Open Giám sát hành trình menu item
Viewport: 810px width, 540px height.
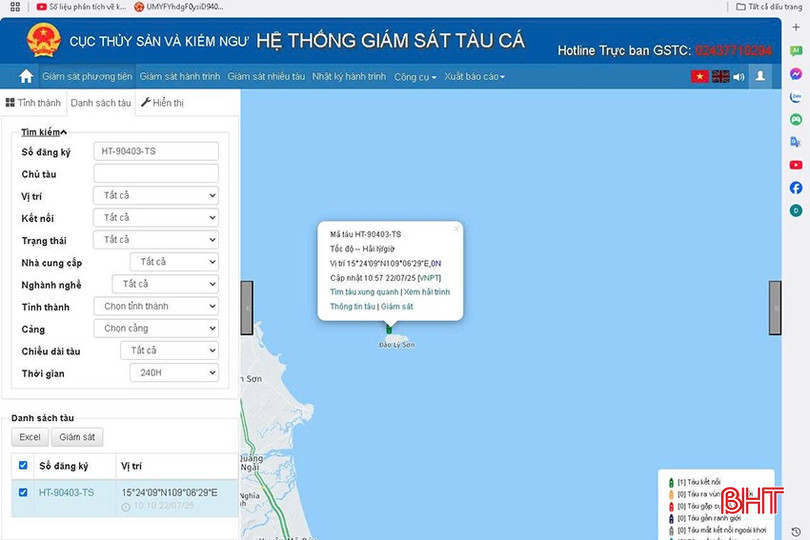pyautogui.click(x=179, y=77)
